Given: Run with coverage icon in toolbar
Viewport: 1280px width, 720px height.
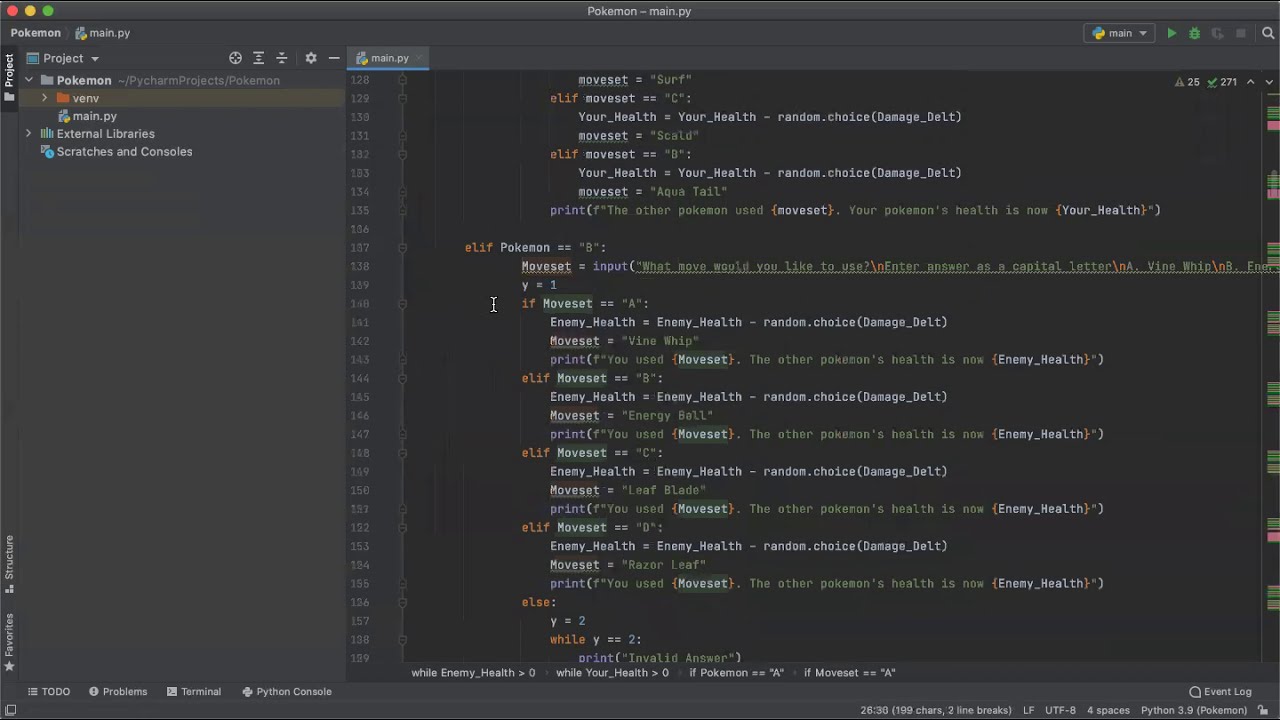Looking at the screenshot, I should 1217,33.
